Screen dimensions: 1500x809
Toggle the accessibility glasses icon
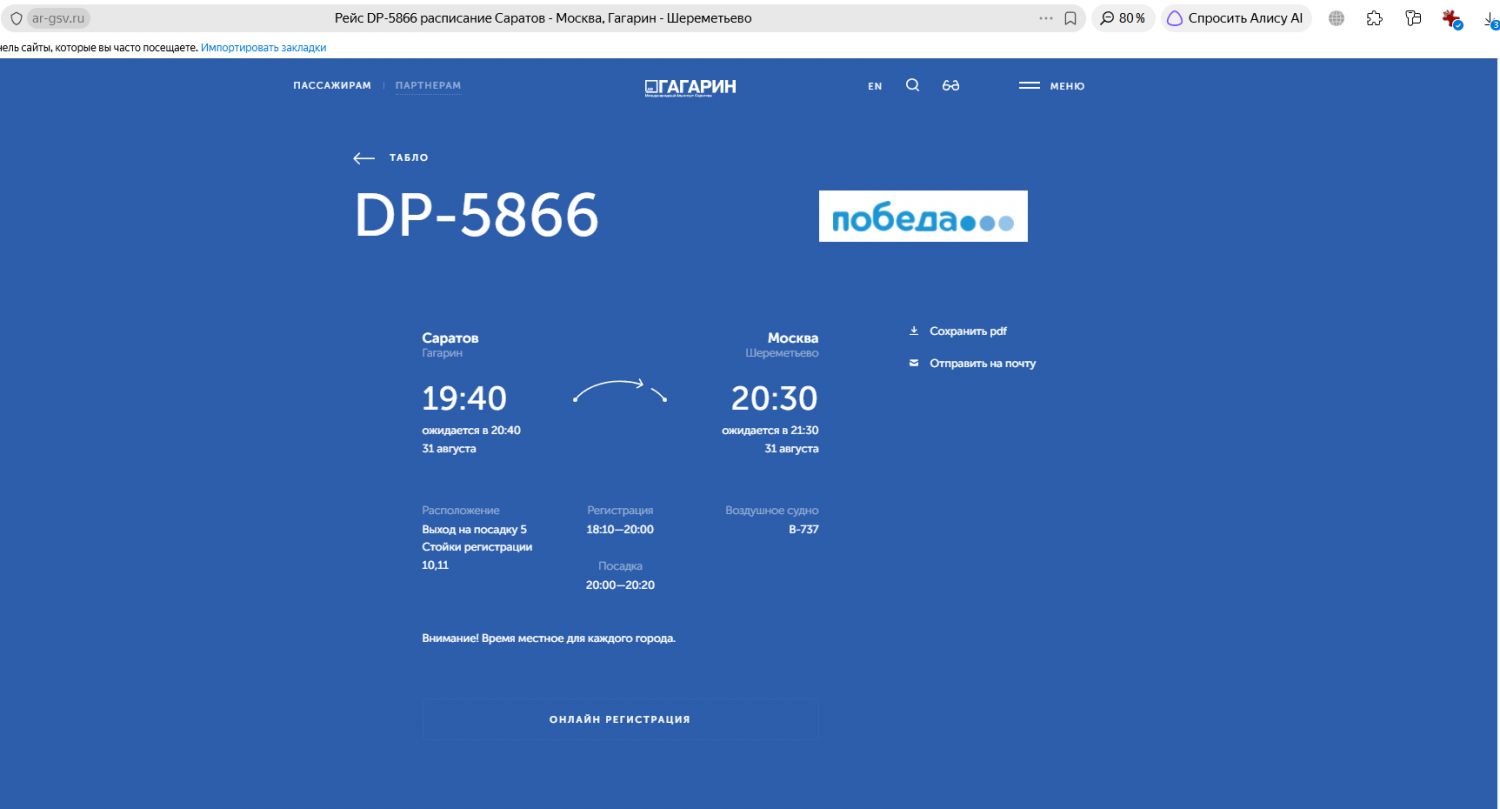pyautogui.click(x=951, y=86)
